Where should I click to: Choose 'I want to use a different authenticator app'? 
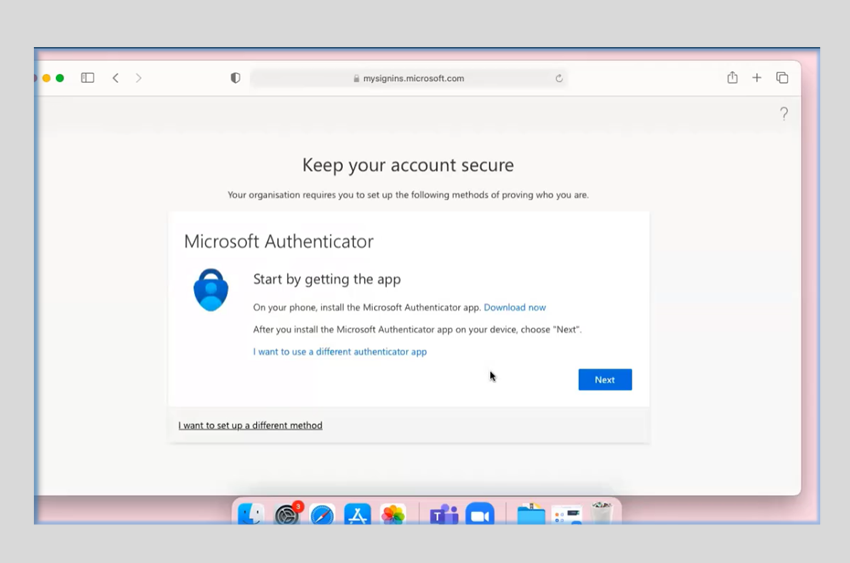point(340,352)
